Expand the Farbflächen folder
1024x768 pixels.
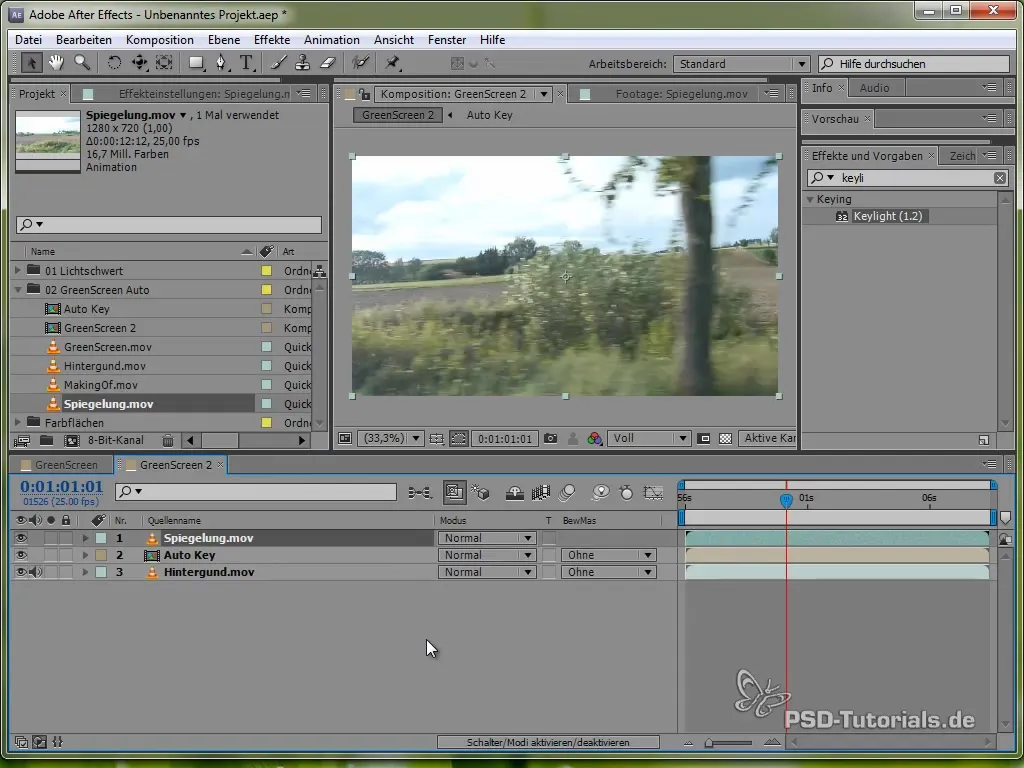click(18, 423)
